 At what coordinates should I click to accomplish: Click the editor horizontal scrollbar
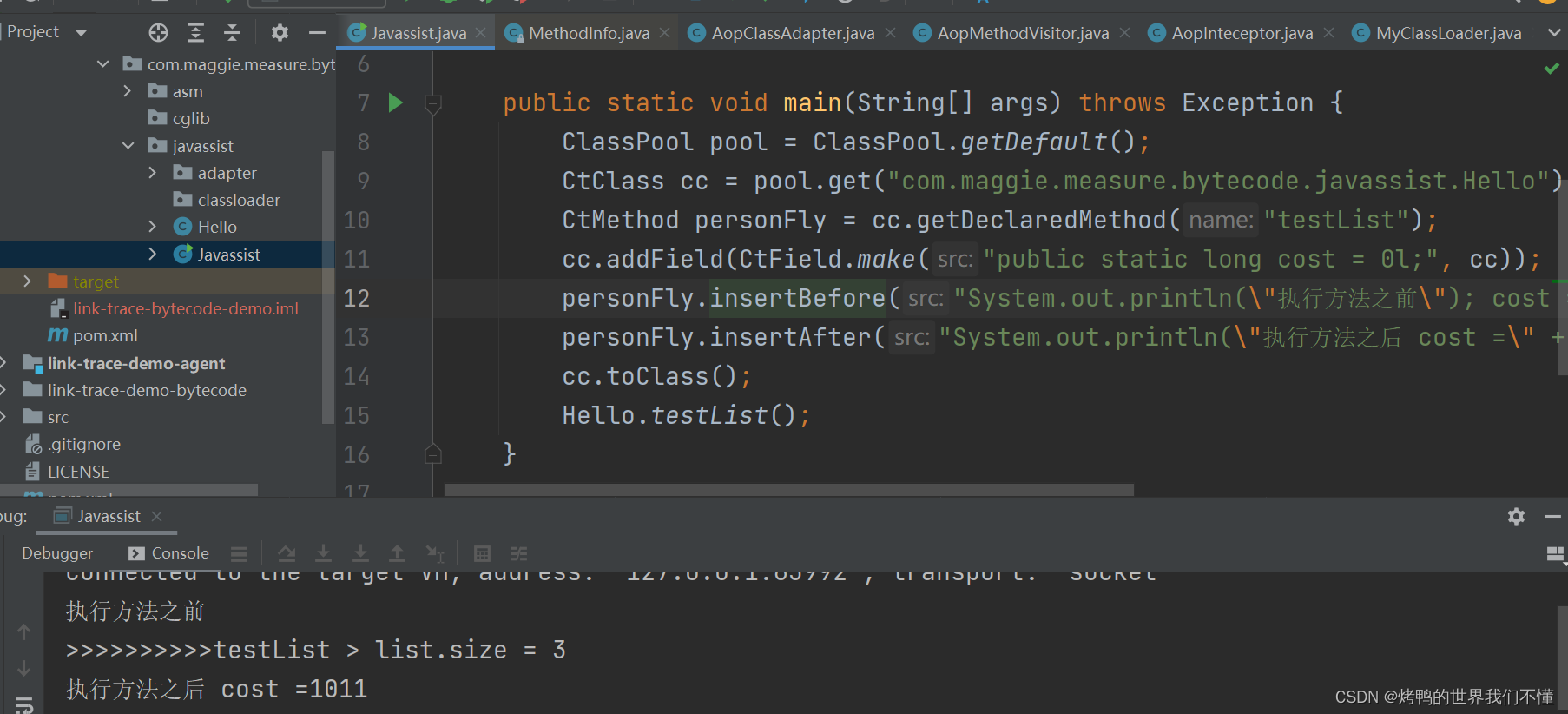[788, 490]
